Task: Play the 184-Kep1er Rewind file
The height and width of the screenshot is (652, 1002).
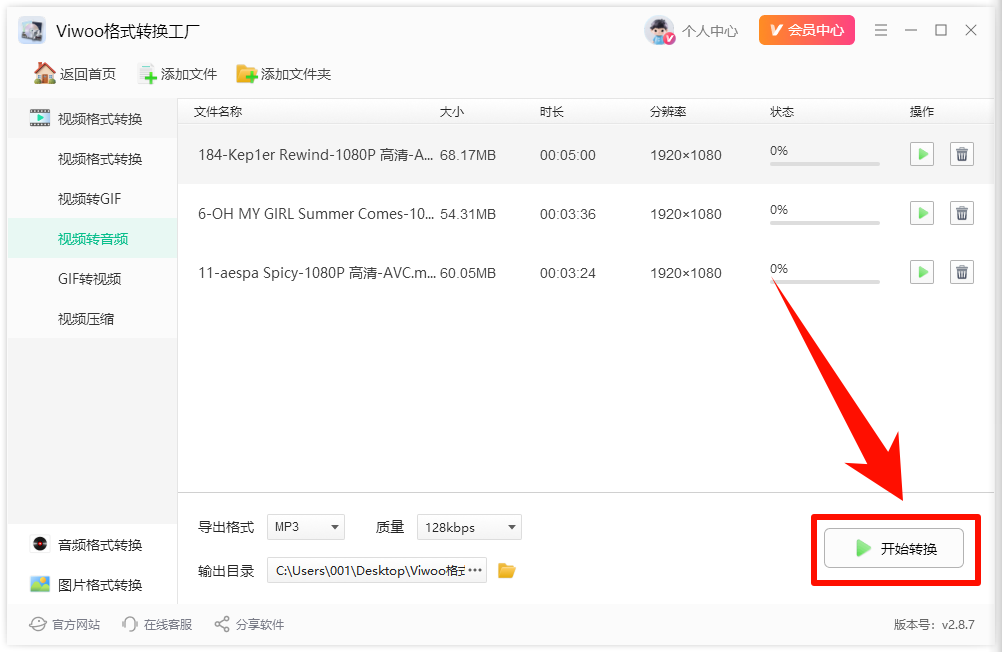Action: point(921,154)
